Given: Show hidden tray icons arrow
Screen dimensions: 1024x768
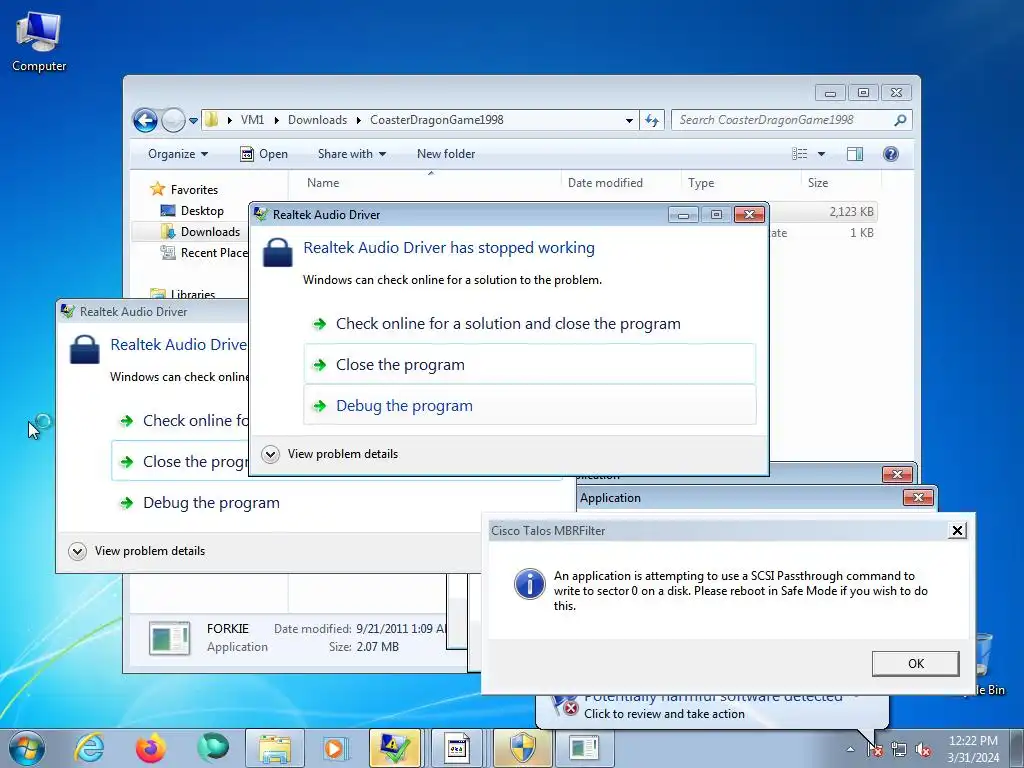Looking at the screenshot, I should point(850,749).
